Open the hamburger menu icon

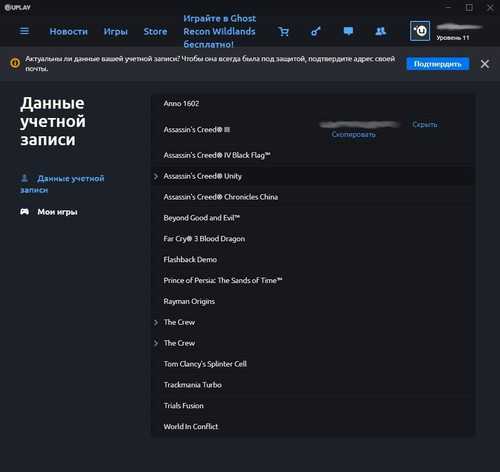pyautogui.click(x=24, y=31)
